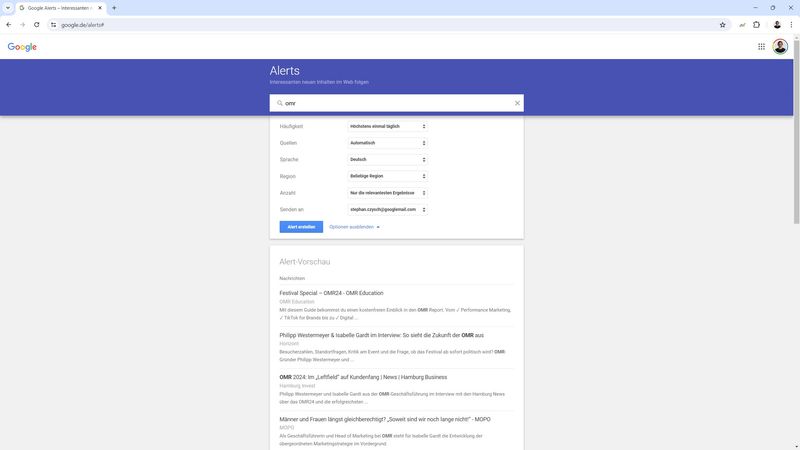Click the address bar URL
The height and width of the screenshot is (450, 800).
coord(83,24)
